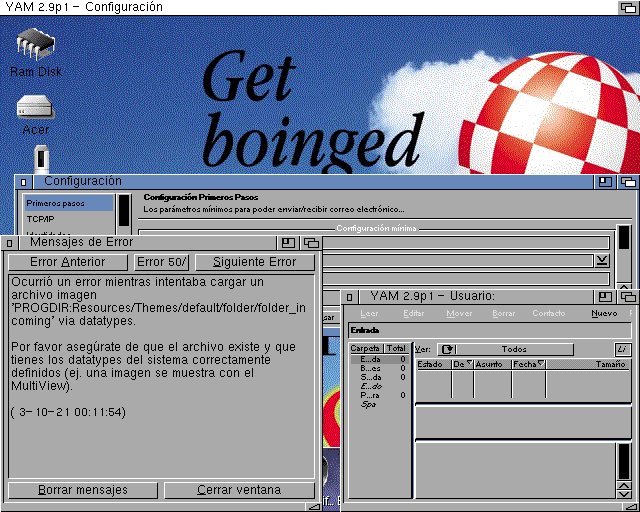Select TCP/IP in Configuración list

(x=69, y=219)
